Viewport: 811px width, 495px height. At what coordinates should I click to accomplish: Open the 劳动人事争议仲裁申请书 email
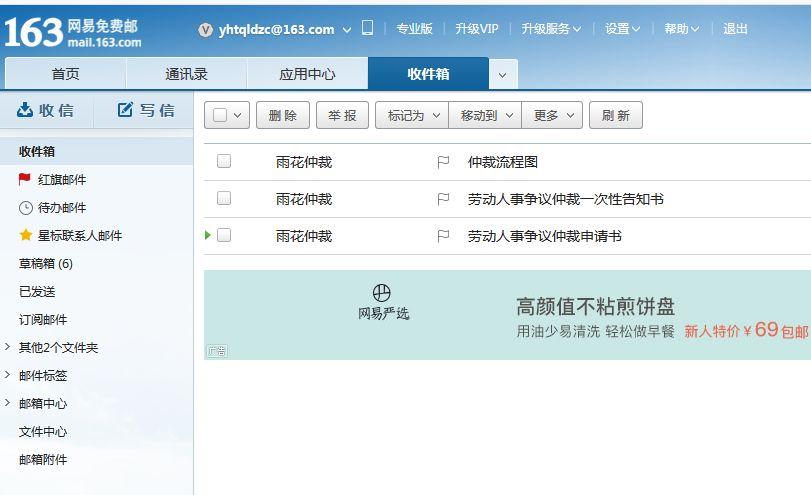coord(545,236)
